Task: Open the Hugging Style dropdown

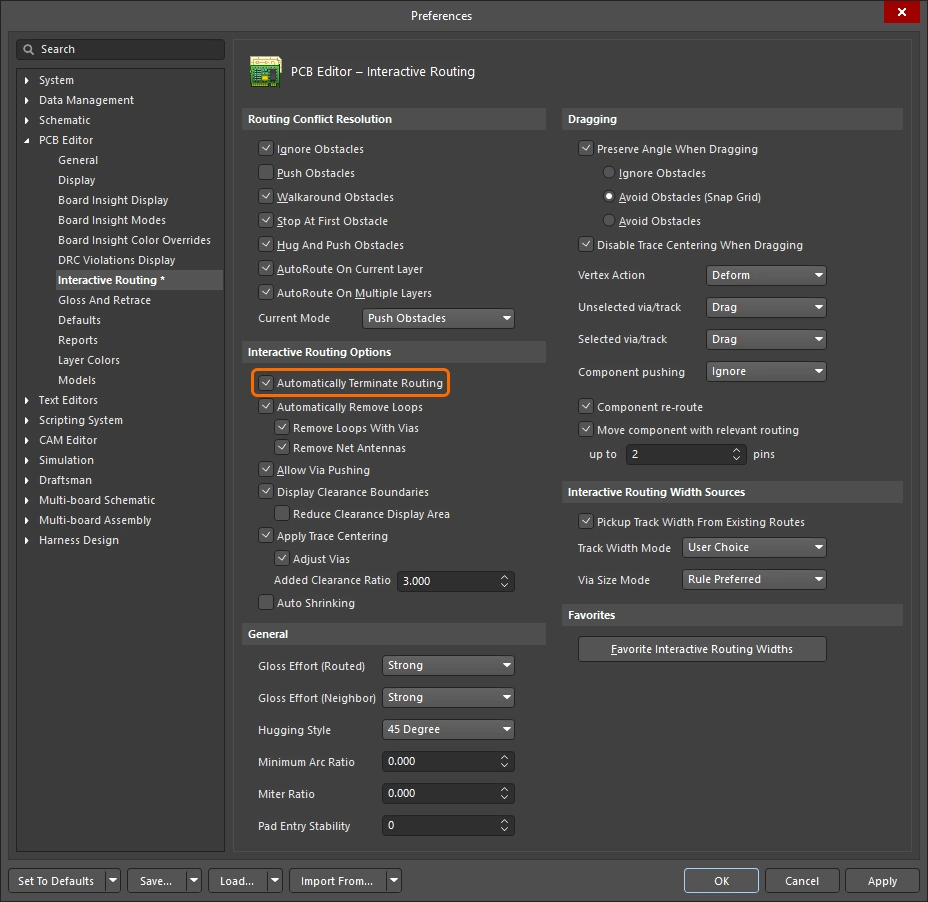Action: click(x=448, y=729)
